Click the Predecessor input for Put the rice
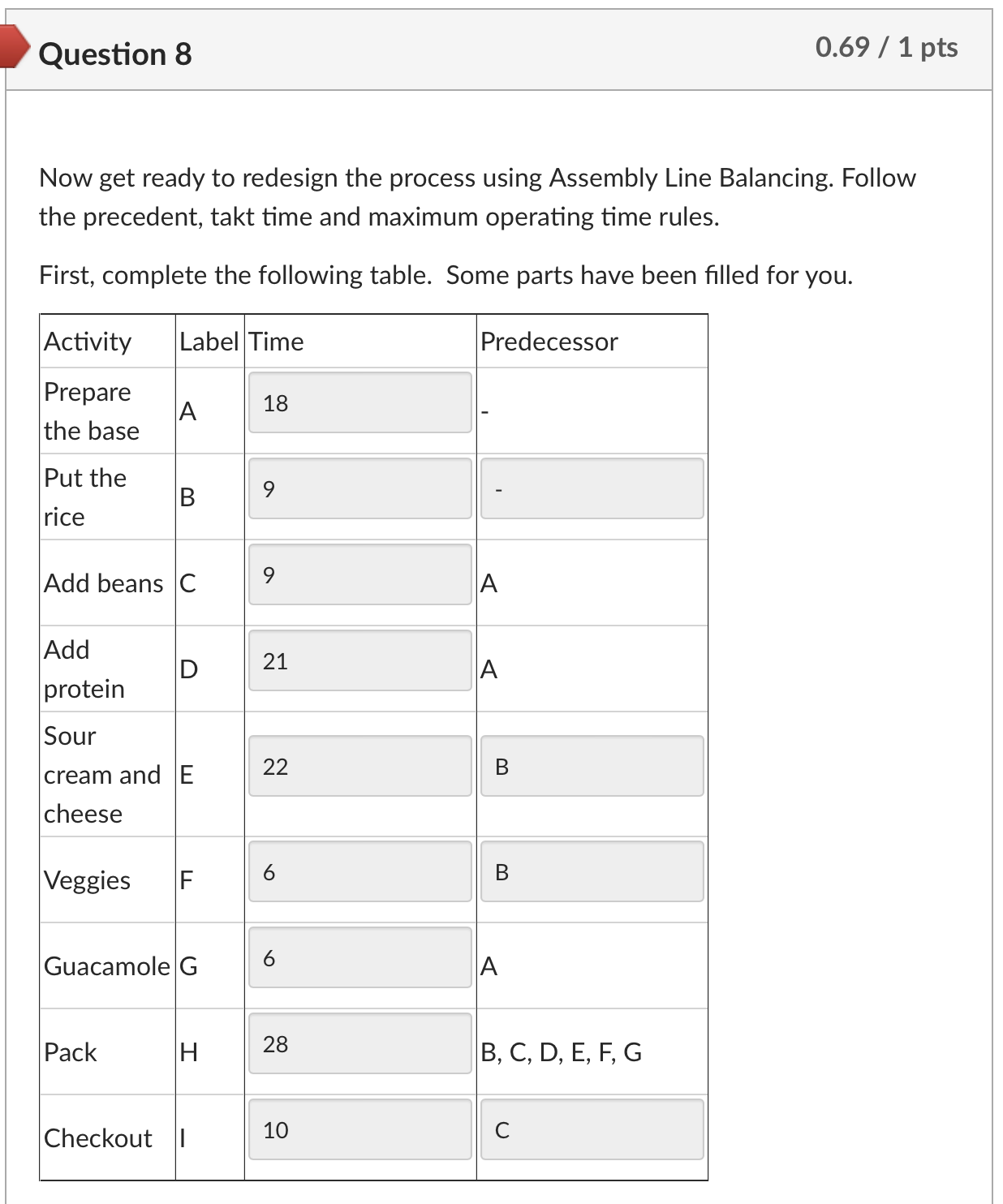This screenshot has height=1204, width=1003. (592, 488)
